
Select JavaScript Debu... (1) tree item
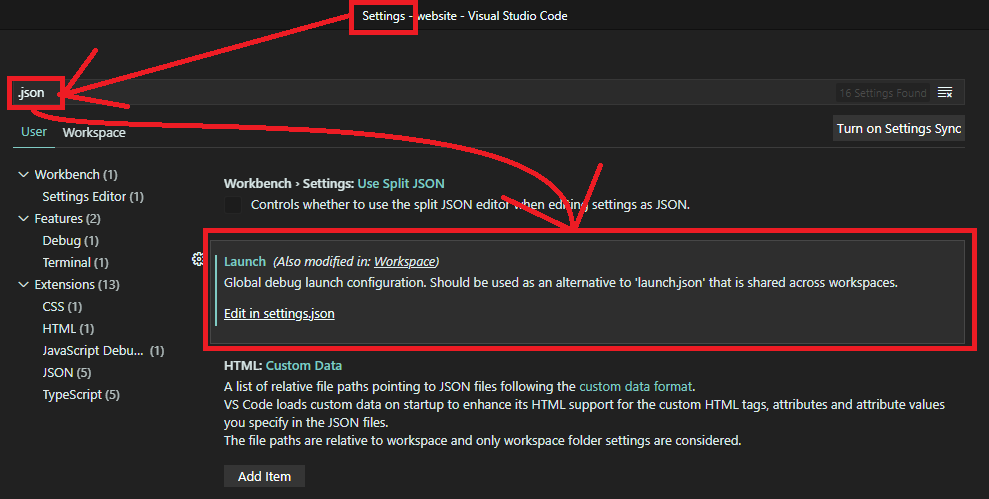103,351
